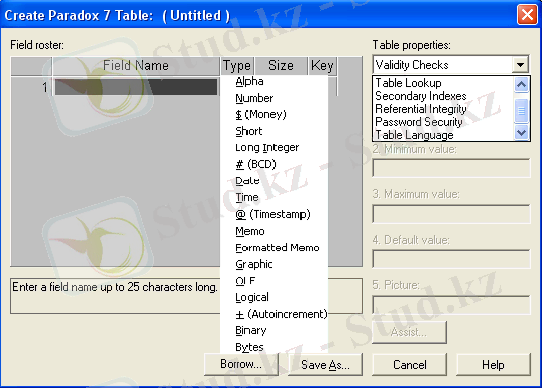Select Alpha from the type list
Viewport: 542px width, 388px height.
coord(249,82)
